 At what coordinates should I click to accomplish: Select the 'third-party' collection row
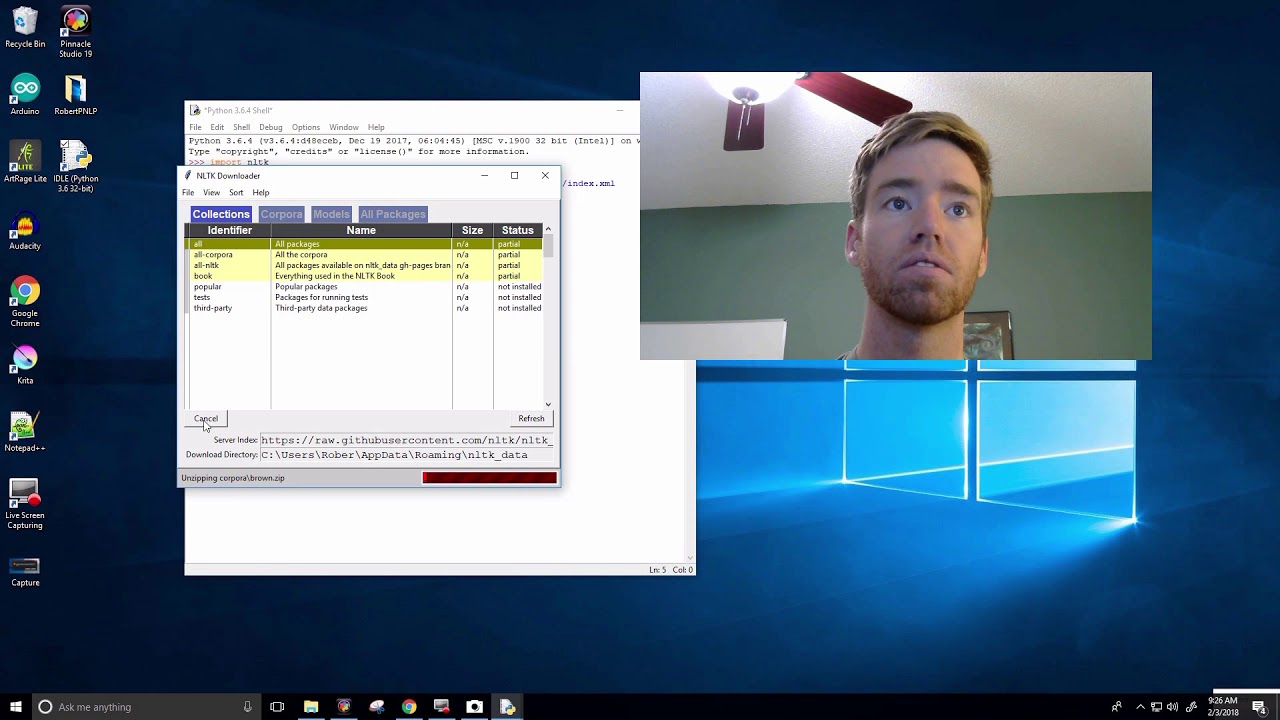pyautogui.click(x=364, y=308)
